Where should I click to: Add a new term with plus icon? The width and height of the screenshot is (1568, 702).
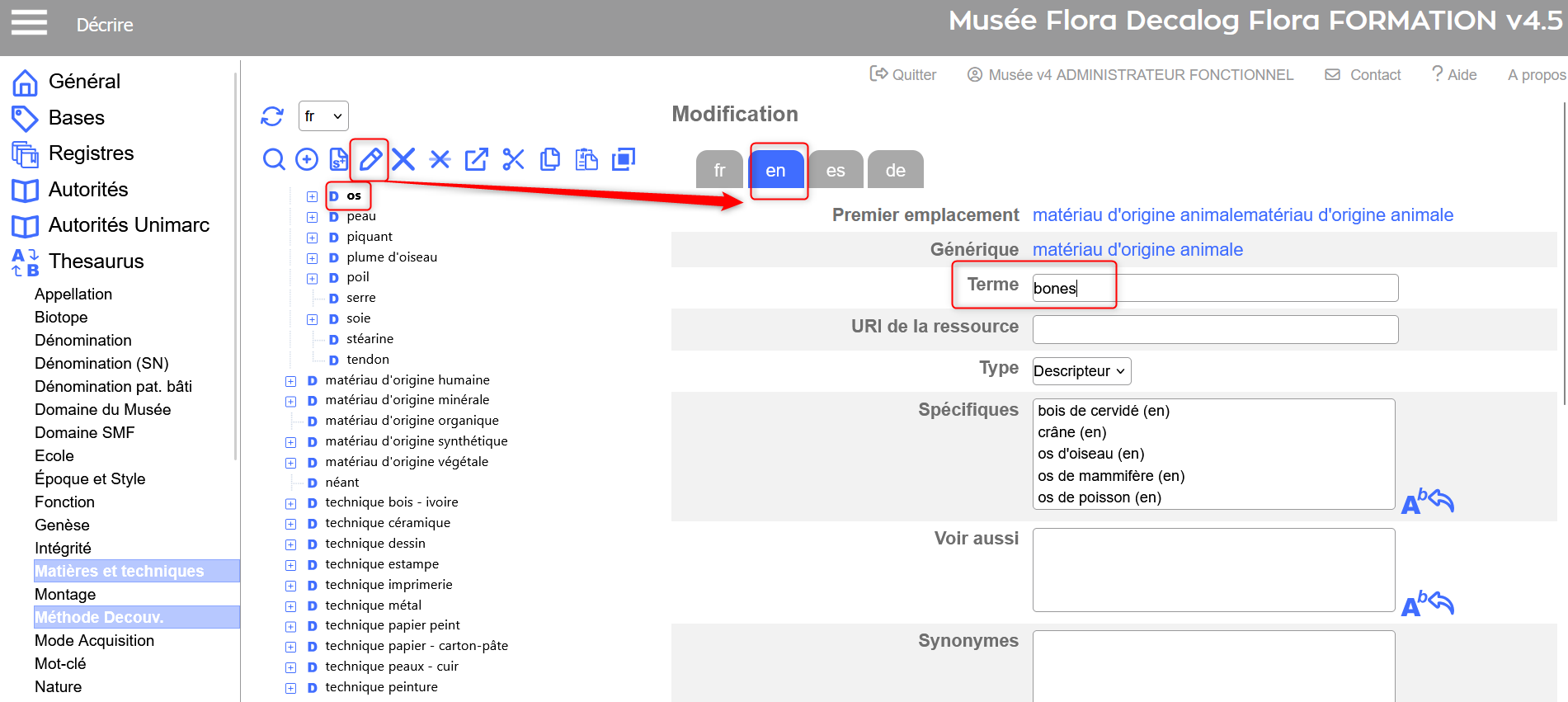point(307,159)
